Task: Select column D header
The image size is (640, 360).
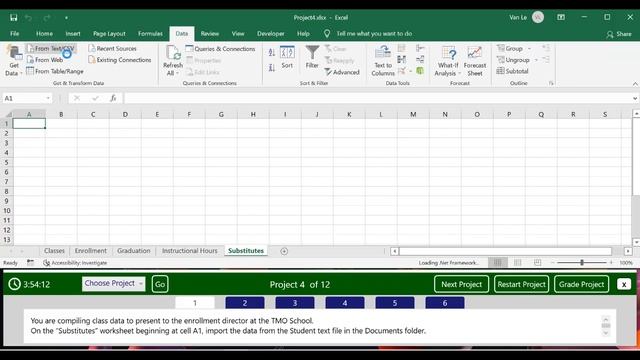Action: (125, 114)
